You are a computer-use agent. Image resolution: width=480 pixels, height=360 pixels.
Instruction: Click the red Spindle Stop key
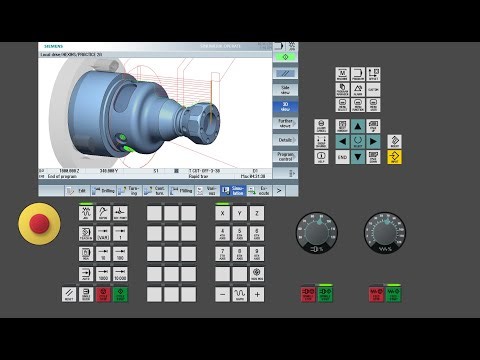click(x=308, y=295)
